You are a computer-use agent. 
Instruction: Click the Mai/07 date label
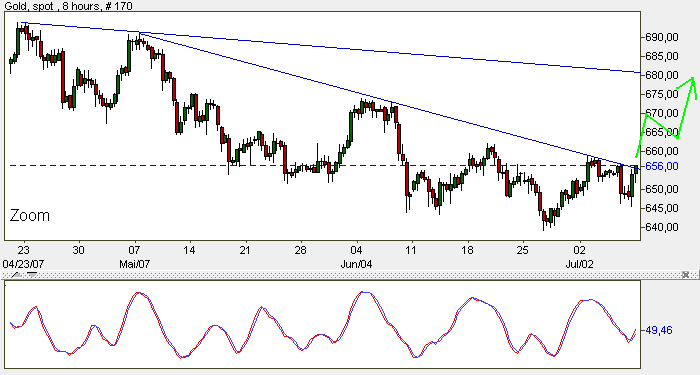click(134, 264)
